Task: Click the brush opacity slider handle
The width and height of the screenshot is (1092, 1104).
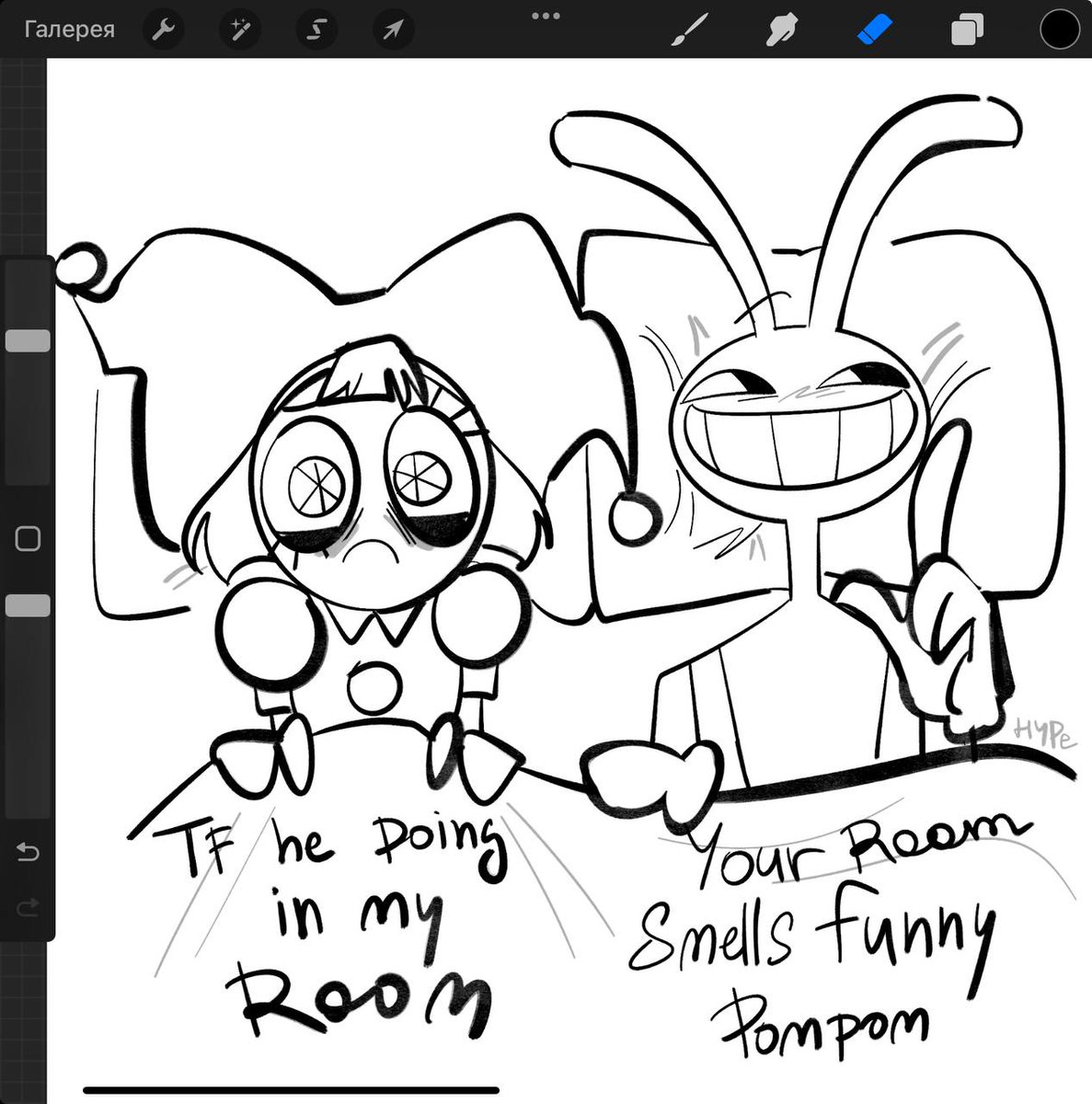Action: 28,605
